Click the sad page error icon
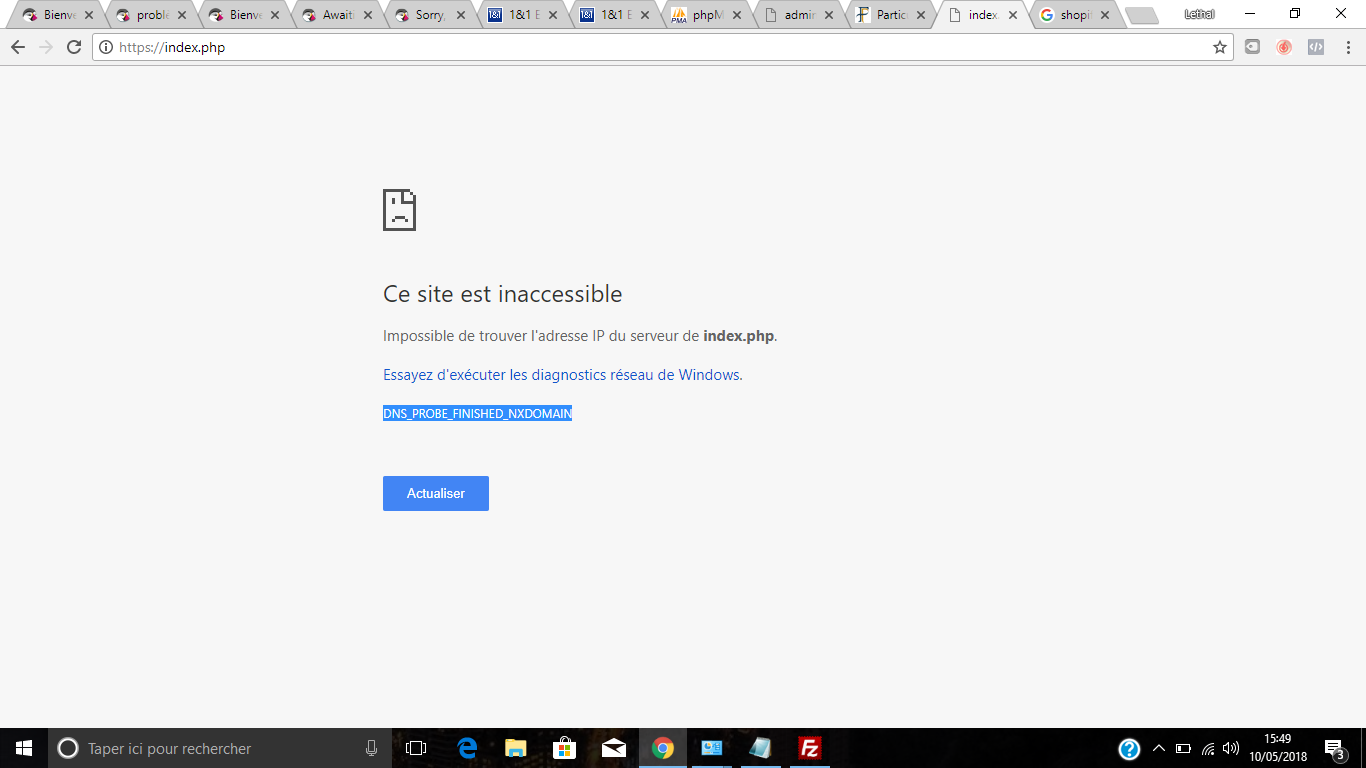This screenshot has height=768, width=1366. coord(399,210)
